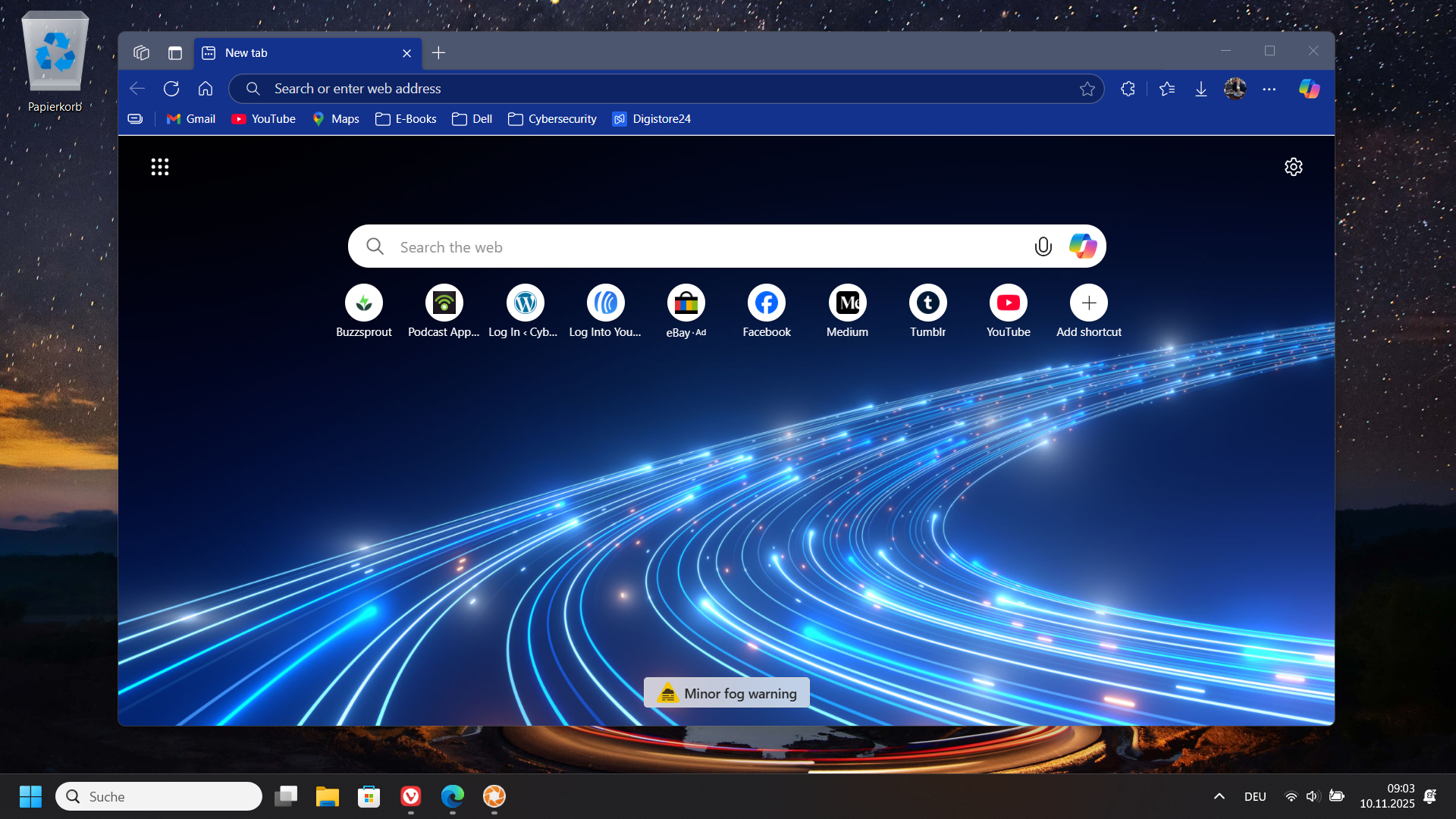This screenshot has width=1456, height=819.
Task: Open the E-Books bookmark folder
Action: (x=406, y=119)
